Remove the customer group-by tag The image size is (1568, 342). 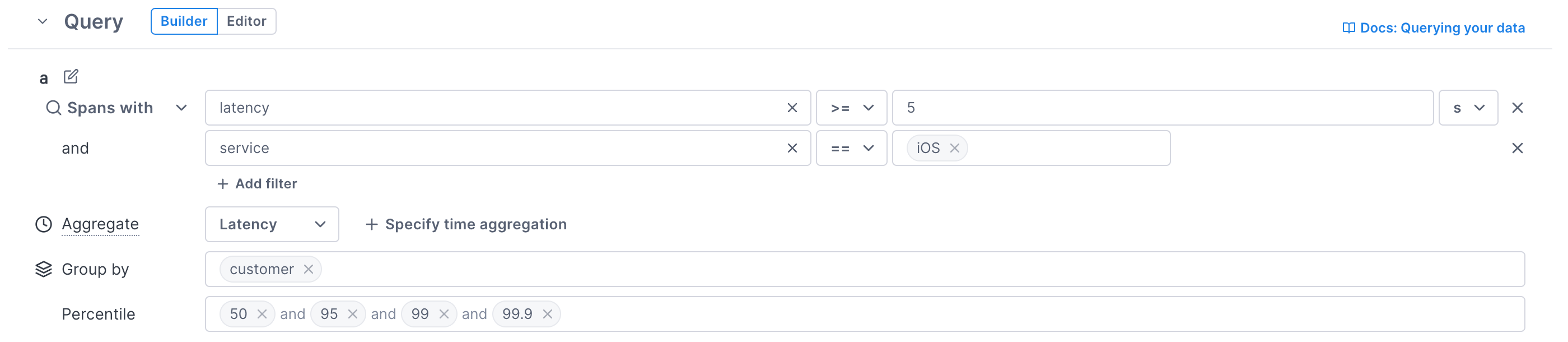point(309,269)
